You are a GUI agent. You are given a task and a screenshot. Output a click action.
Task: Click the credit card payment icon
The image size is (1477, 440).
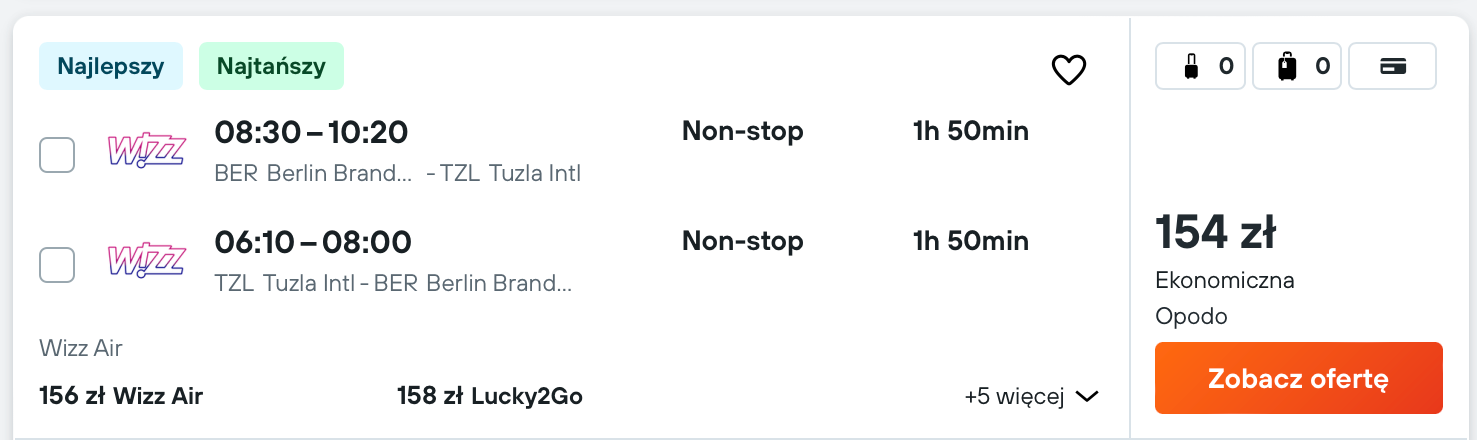(x=1392, y=67)
